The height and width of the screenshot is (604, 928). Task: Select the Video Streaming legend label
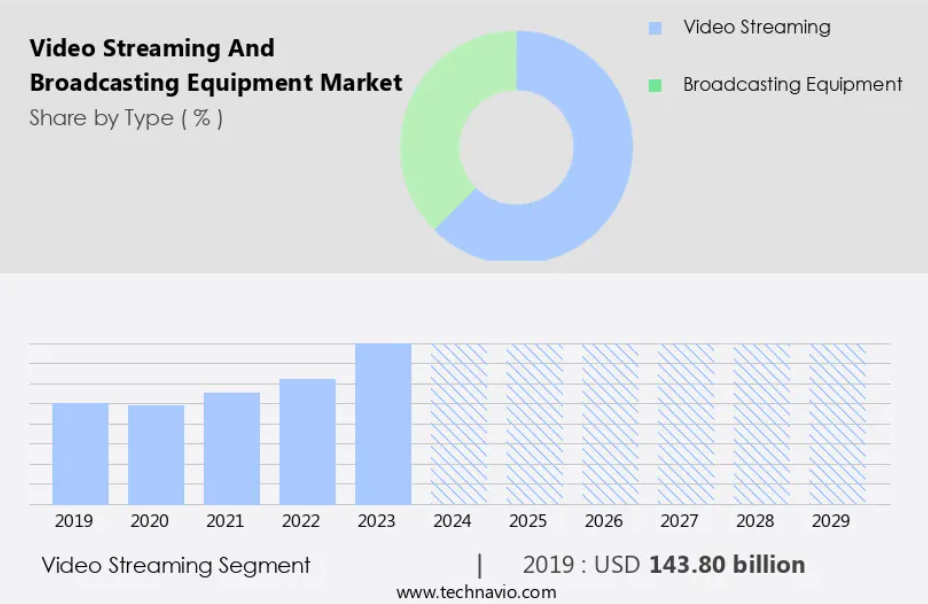point(757,27)
